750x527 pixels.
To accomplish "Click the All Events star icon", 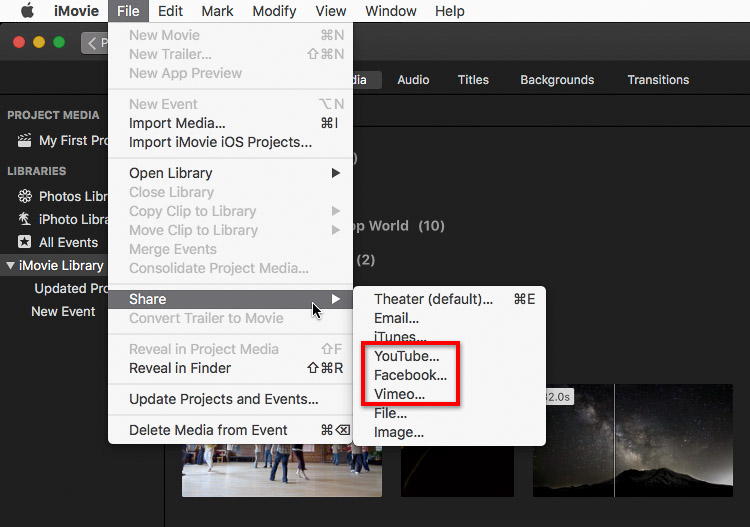I will tap(24, 242).
